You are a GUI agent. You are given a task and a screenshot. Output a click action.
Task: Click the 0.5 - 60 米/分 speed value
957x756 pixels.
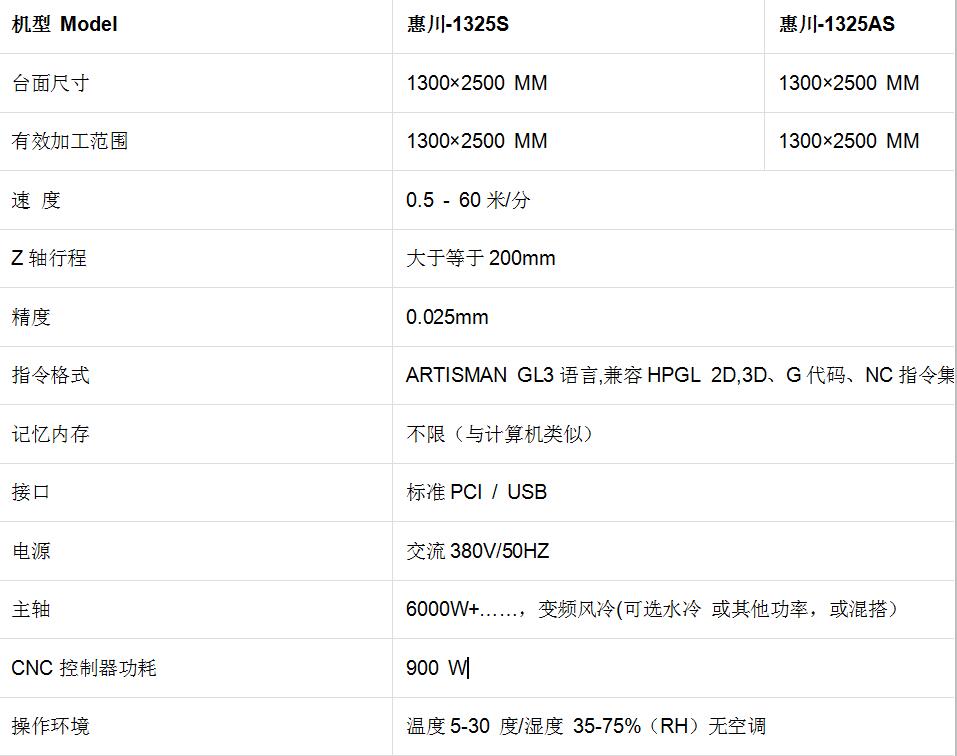468,200
